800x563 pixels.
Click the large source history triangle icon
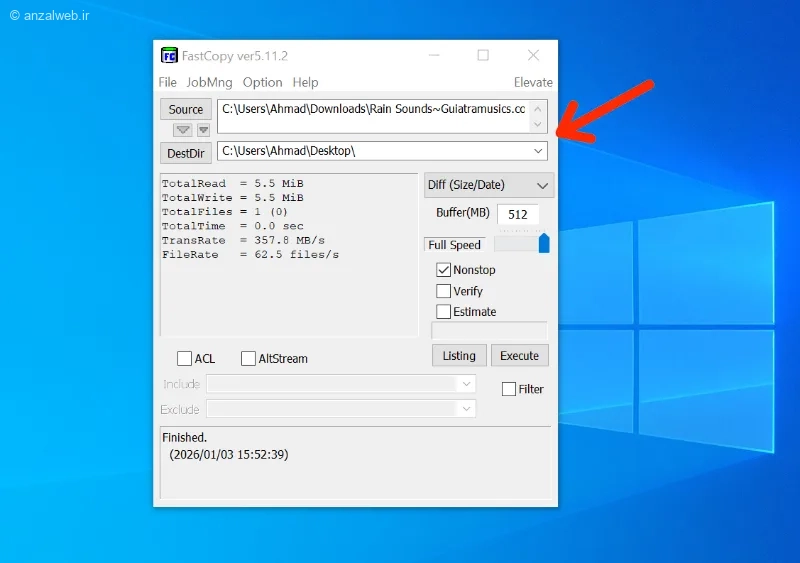point(183,130)
